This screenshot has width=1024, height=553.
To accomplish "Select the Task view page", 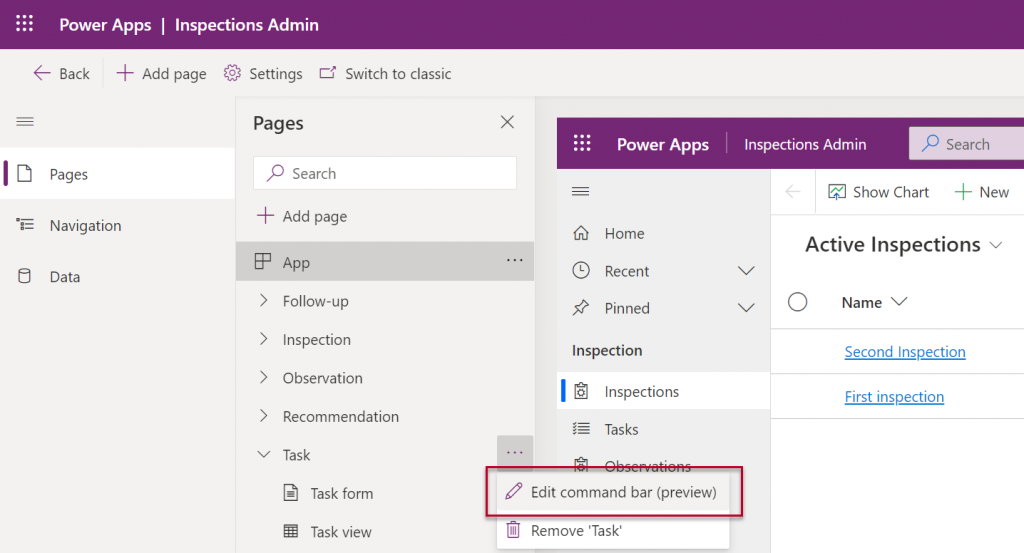I will (341, 531).
